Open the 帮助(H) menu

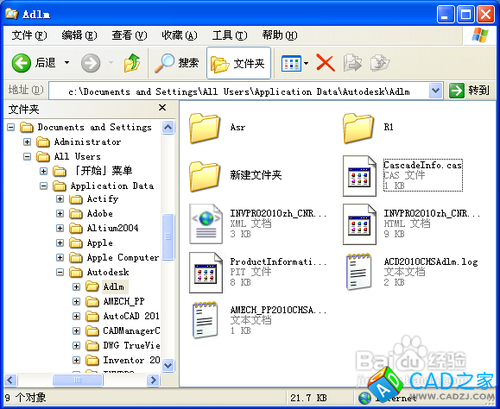(280, 35)
